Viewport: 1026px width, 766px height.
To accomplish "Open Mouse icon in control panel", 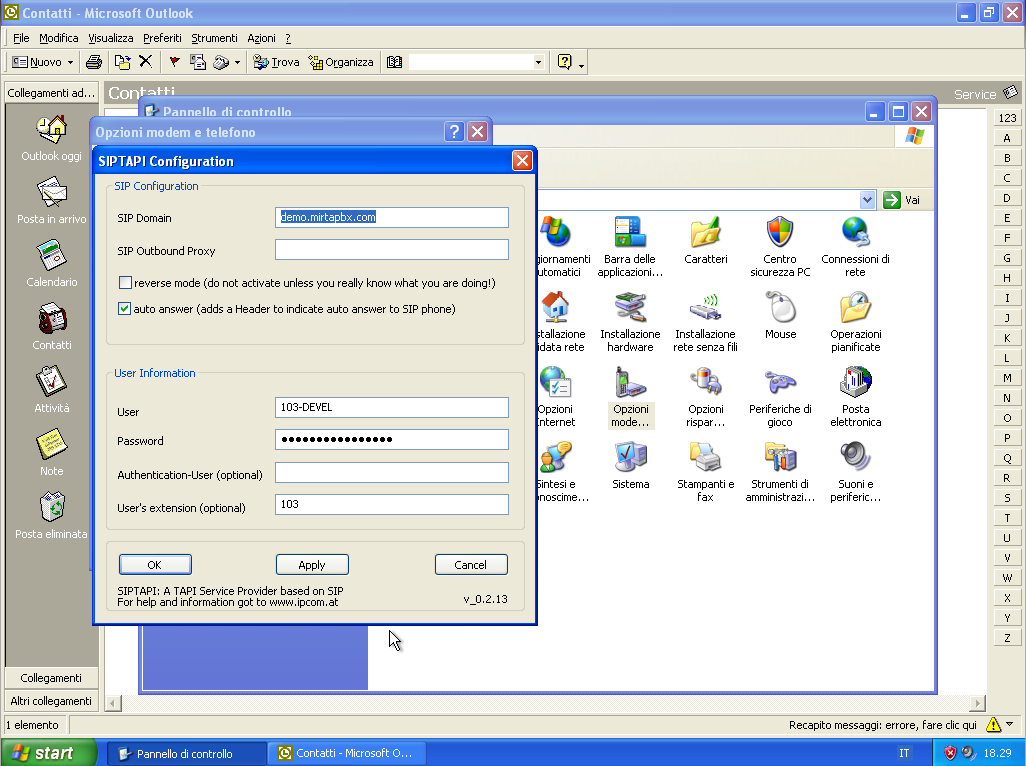I will click(x=780, y=315).
